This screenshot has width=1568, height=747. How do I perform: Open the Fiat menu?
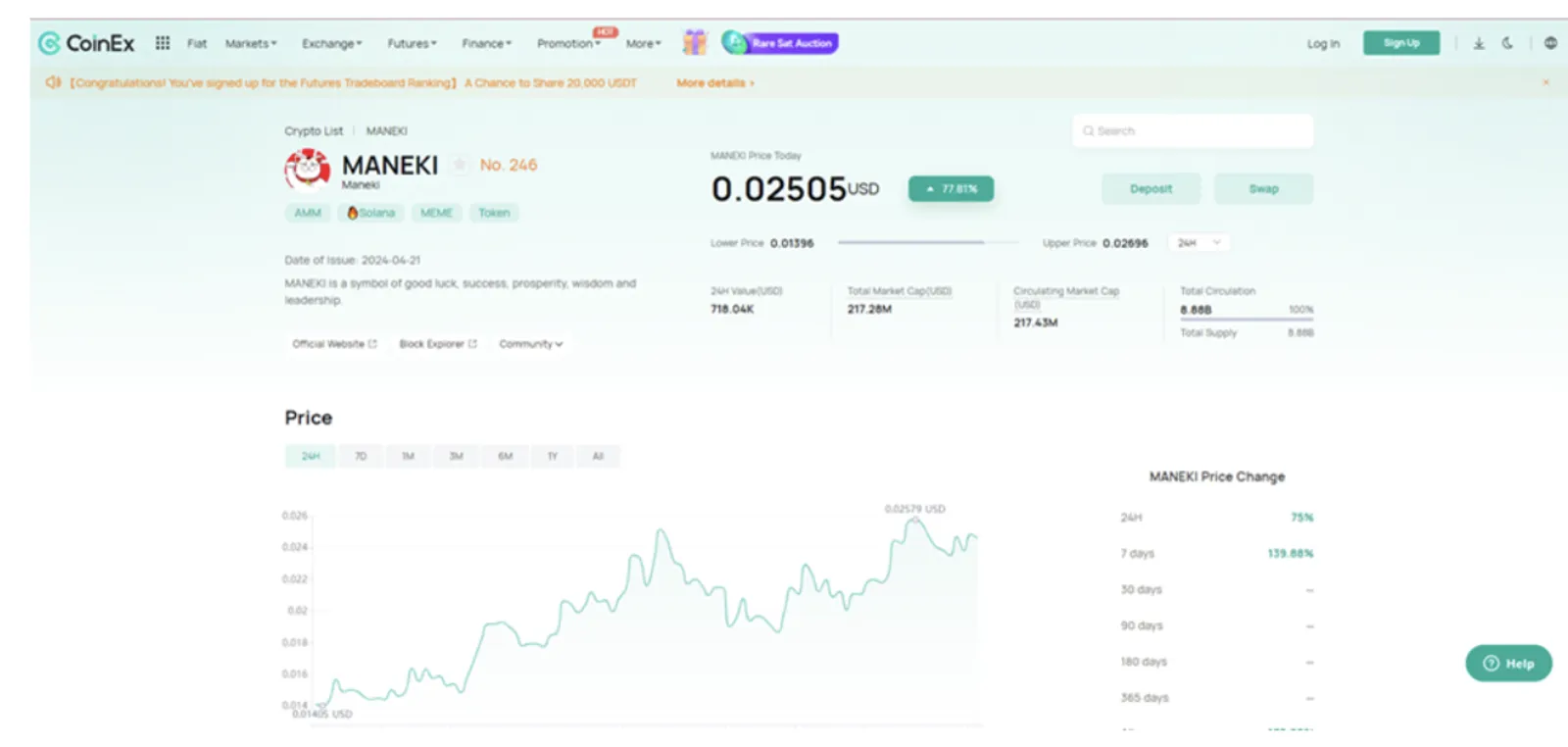(x=197, y=43)
